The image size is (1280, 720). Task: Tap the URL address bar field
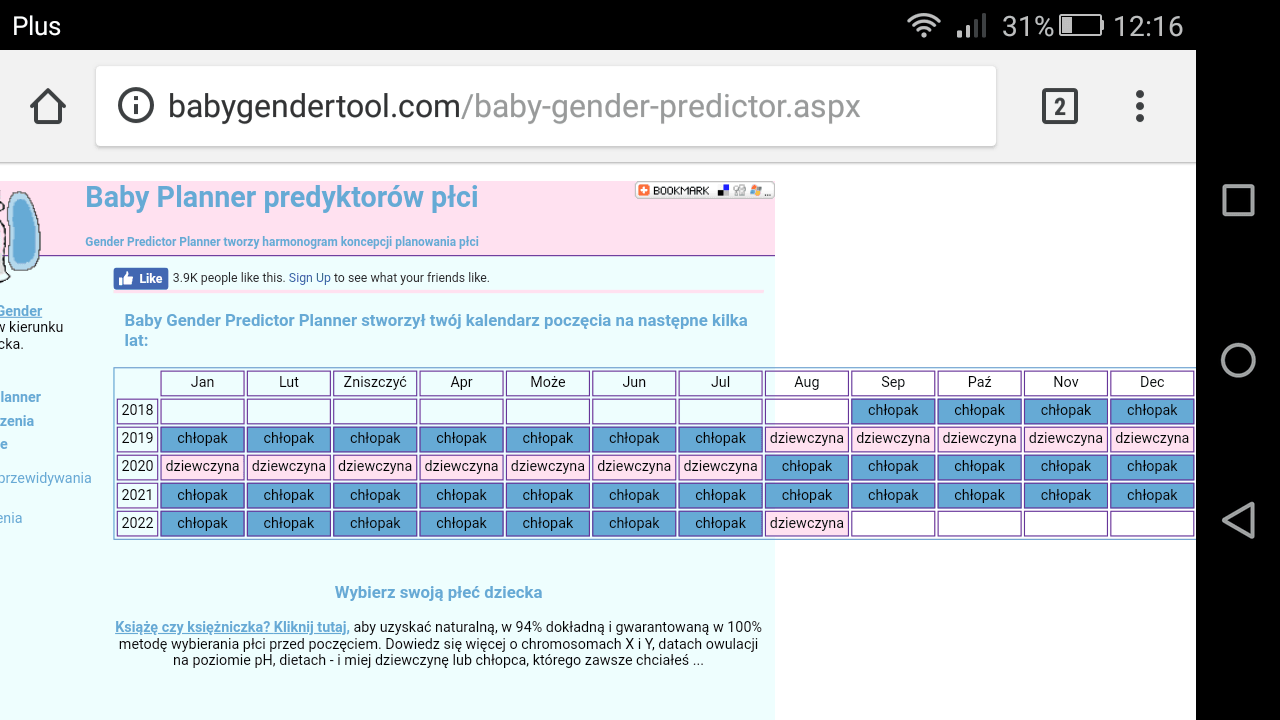(x=560, y=106)
